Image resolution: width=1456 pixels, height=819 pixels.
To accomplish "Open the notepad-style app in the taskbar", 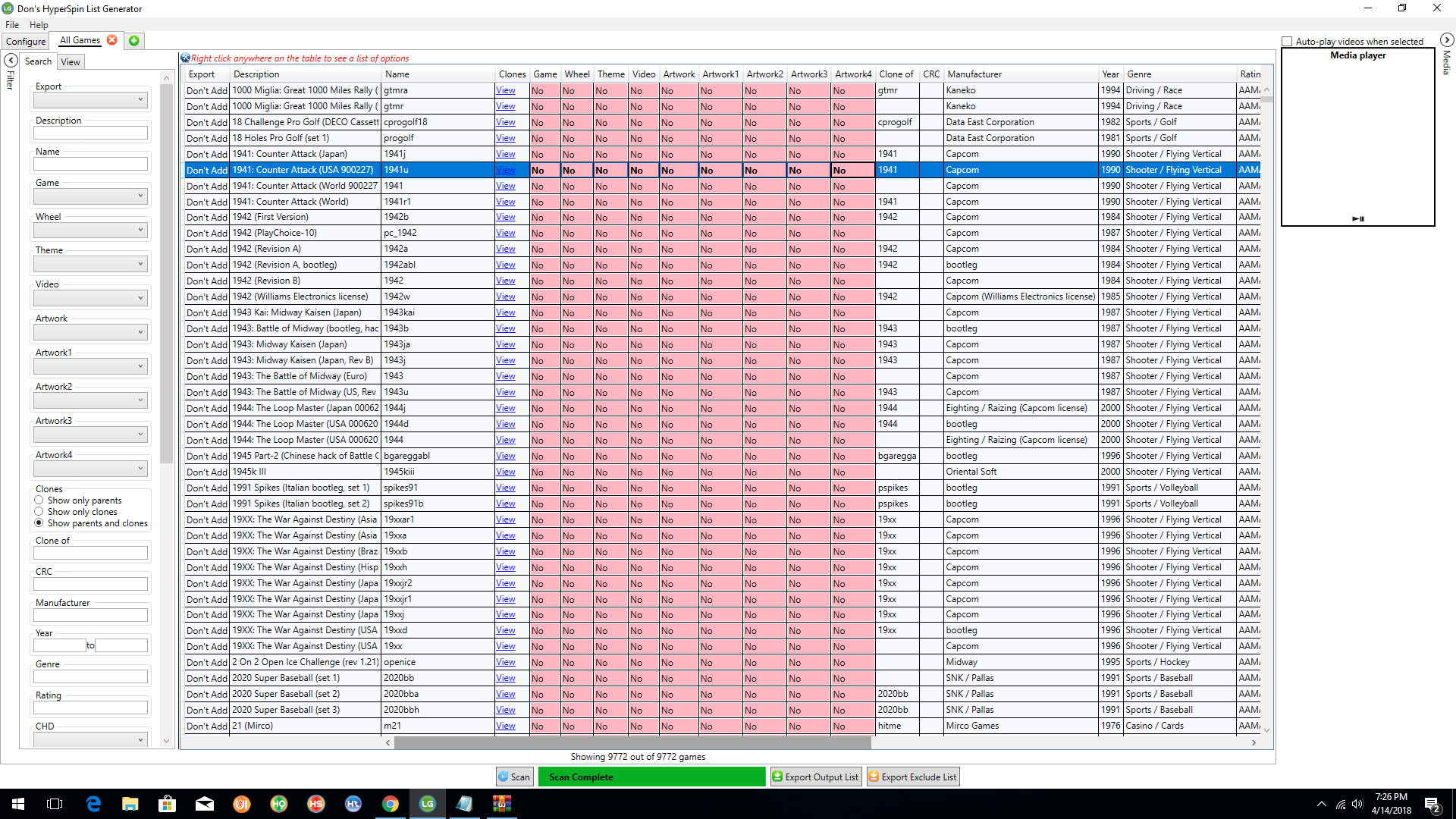I will pos(465,804).
